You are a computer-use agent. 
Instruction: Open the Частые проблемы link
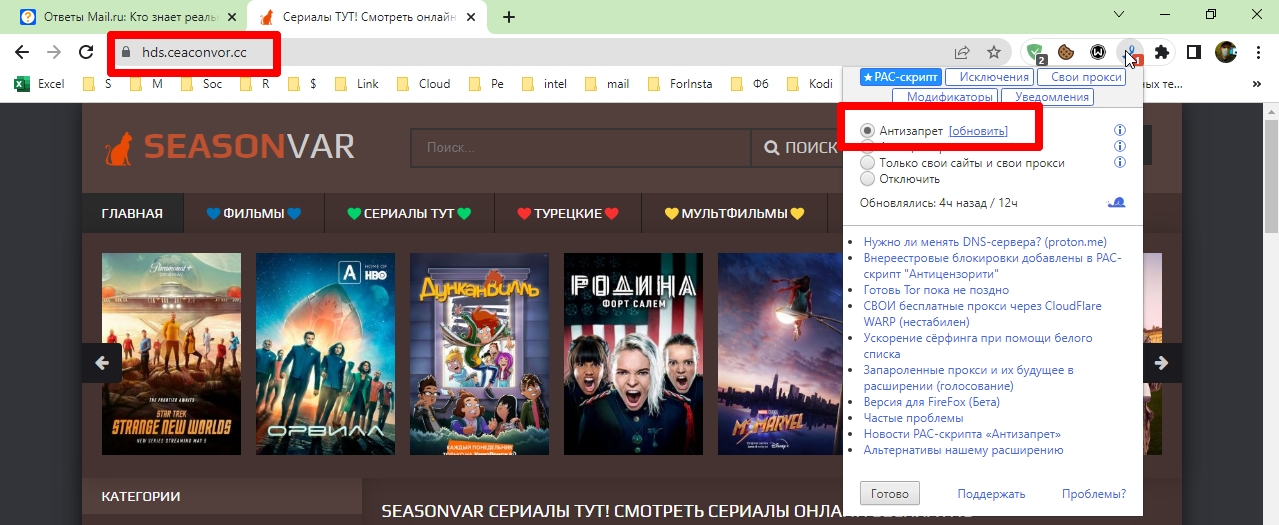(913, 417)
